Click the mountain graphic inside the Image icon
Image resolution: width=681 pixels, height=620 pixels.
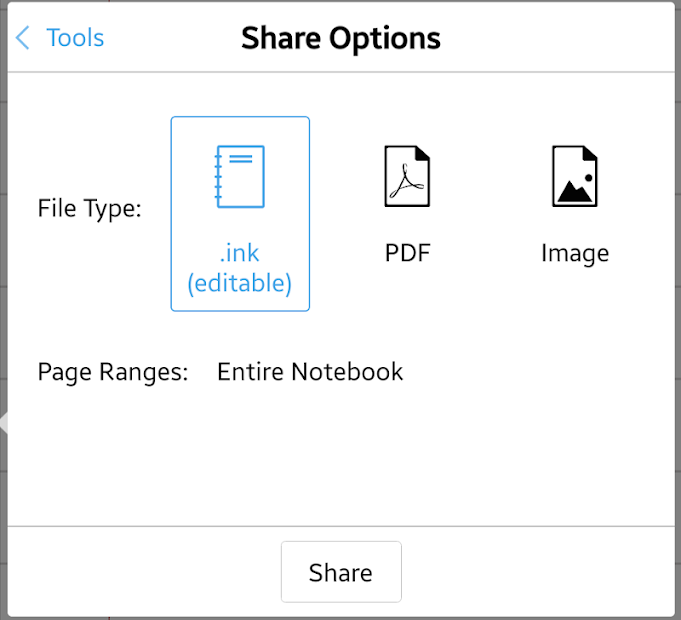point(572,193)
